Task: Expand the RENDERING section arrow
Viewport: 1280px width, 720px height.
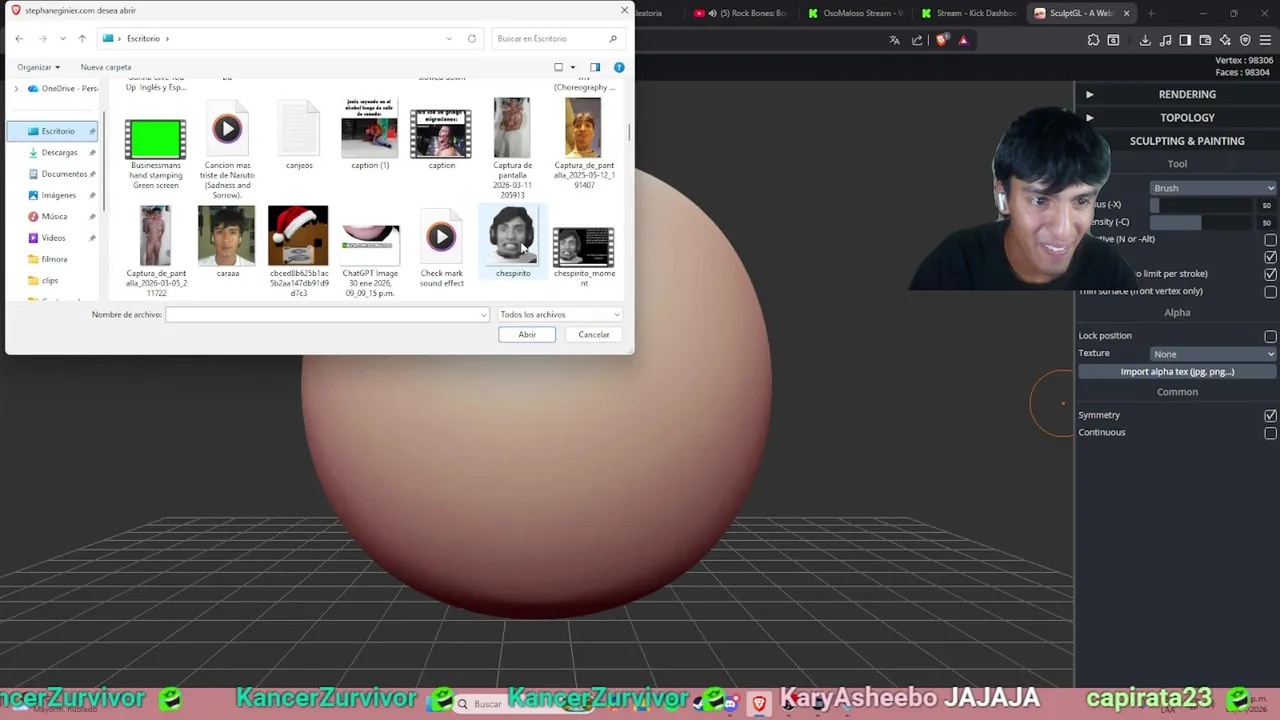Action: pyautogui.click(x=1090, y=94)
